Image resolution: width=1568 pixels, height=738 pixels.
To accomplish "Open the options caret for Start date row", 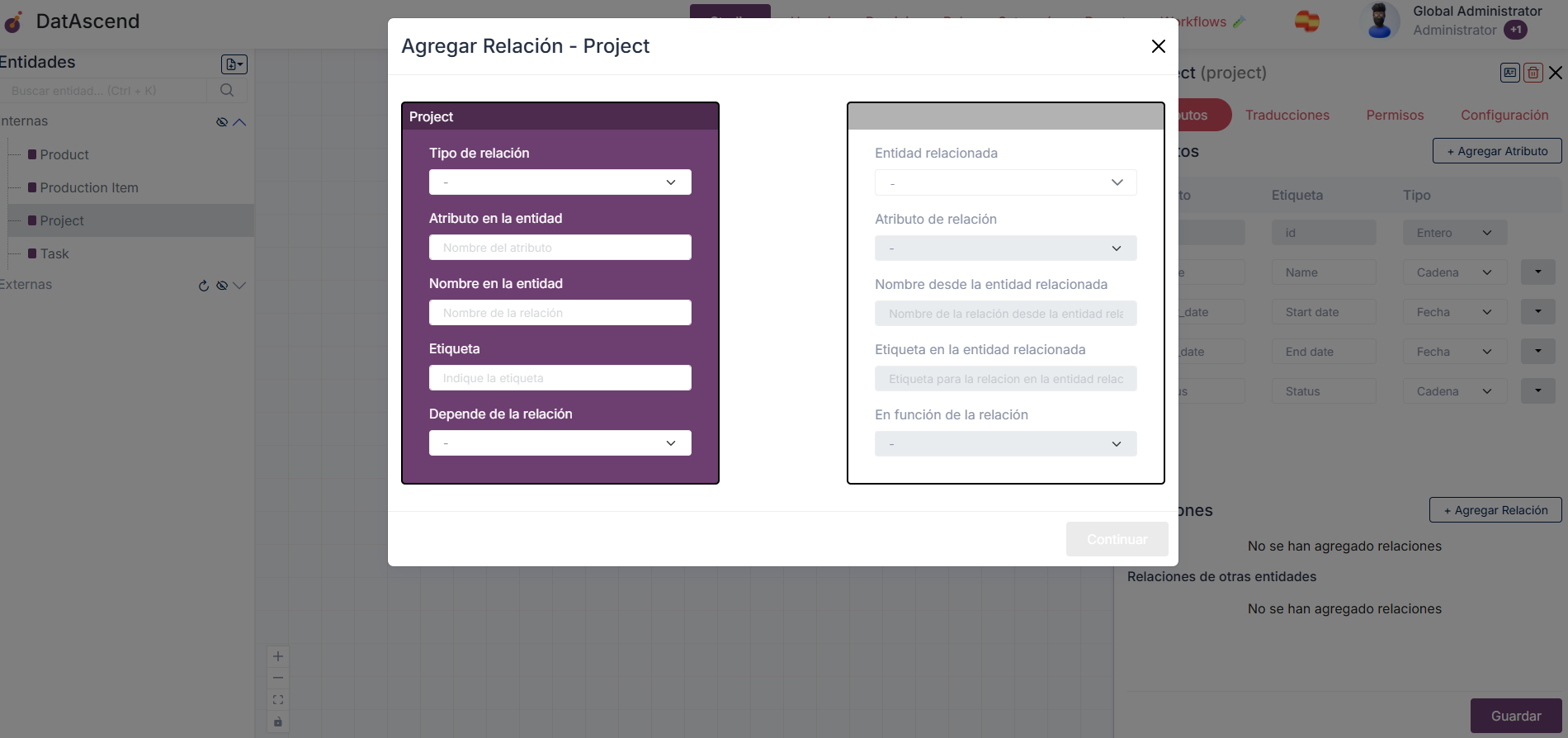I will pyautogui.click(x=1538, y=311).
